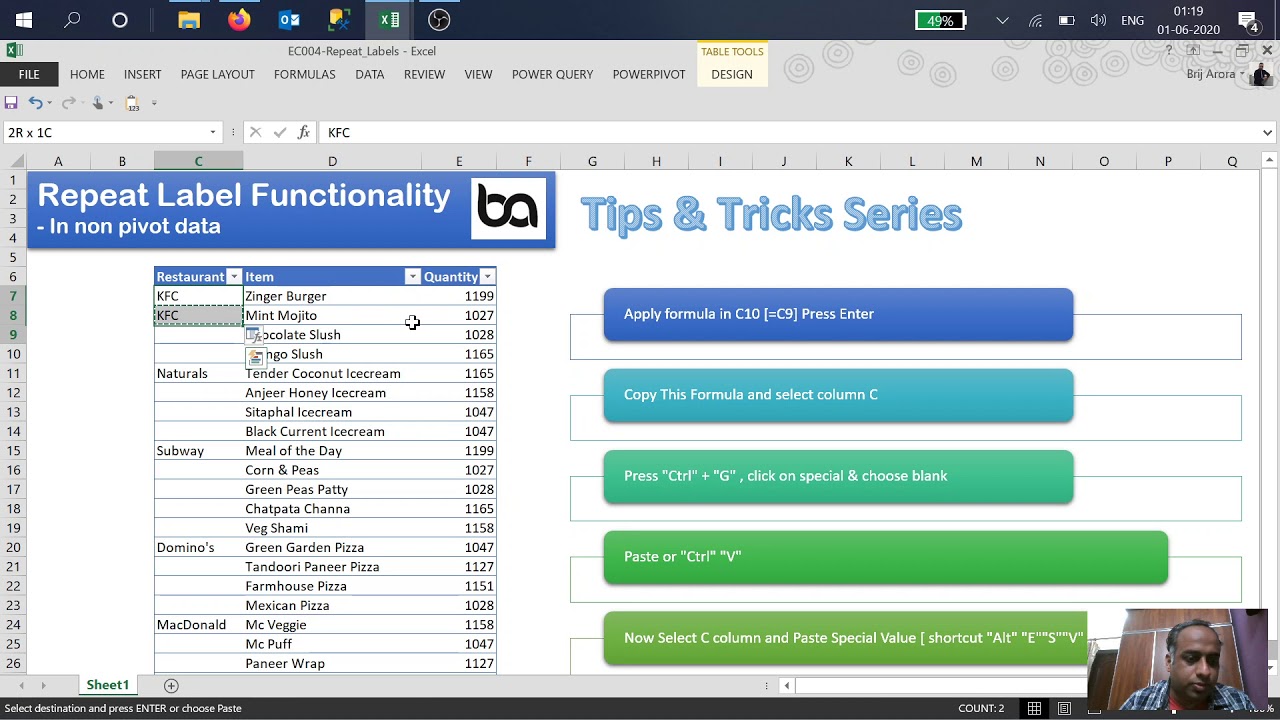Click the Touch/Mouse mode icon
This screenshot has width=1280, height=720.
coord(98,103)
